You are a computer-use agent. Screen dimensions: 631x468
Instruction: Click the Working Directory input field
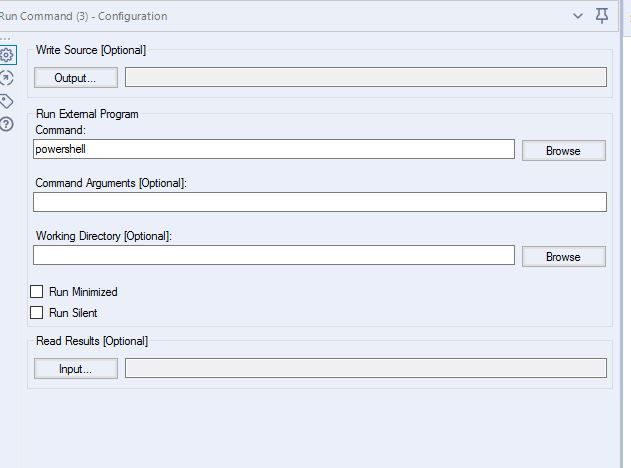[x=274, y=255]
